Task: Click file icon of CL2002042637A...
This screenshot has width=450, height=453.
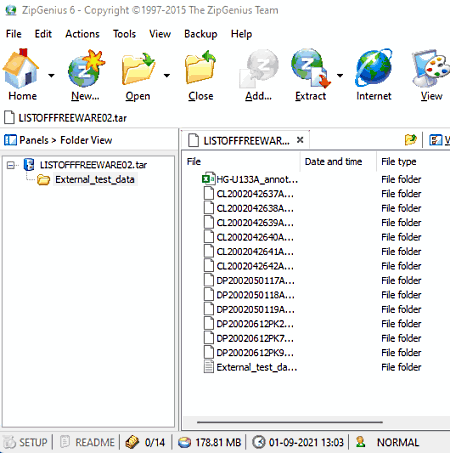Action: click(209, 193)
